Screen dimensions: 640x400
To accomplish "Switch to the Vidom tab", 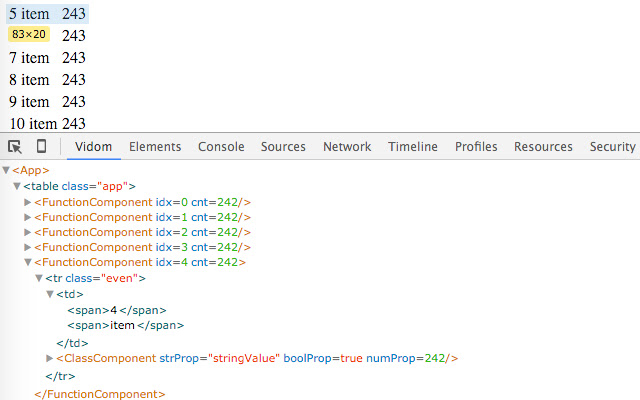I will point(93,147).
